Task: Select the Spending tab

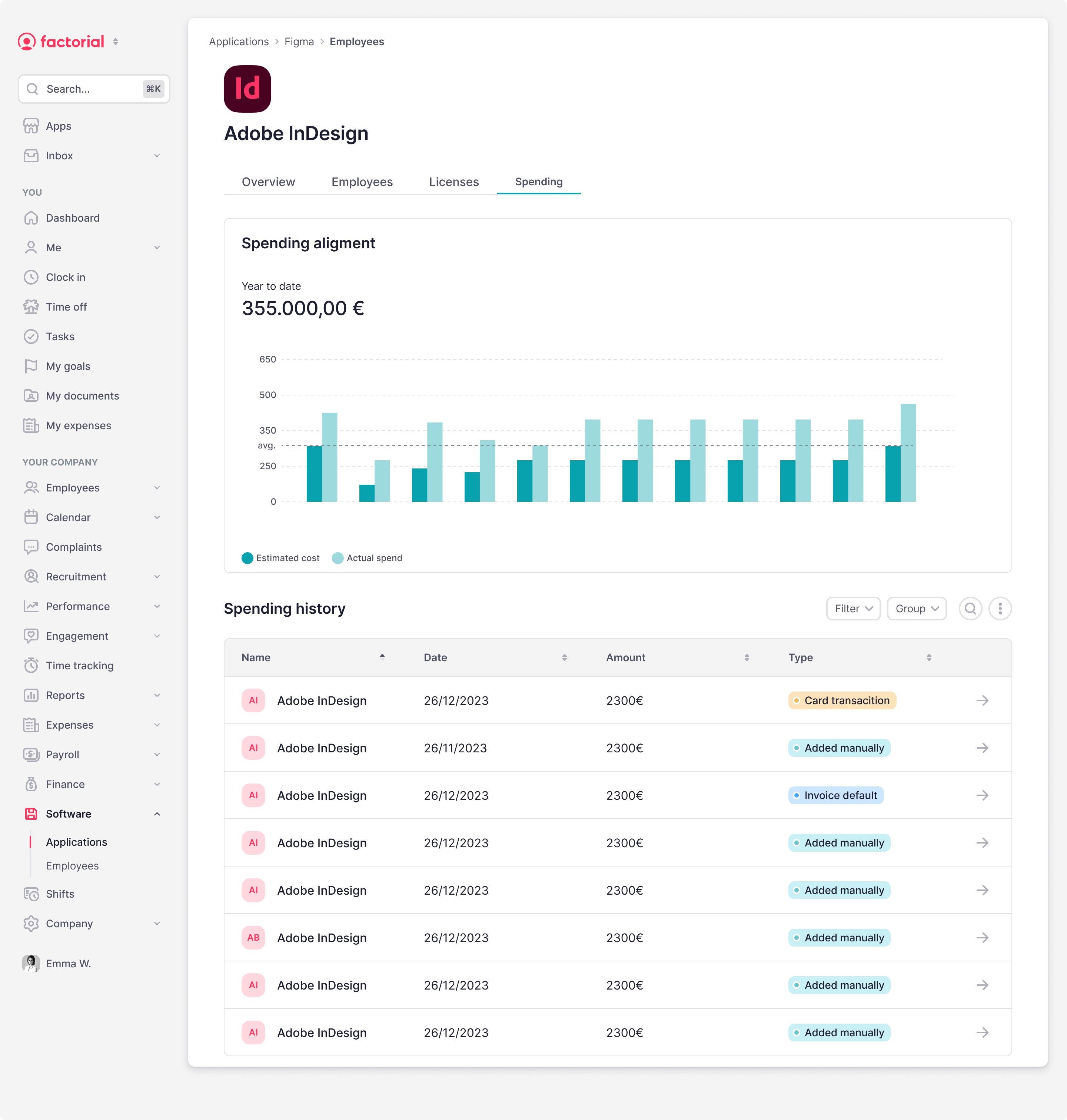Action: click(x=539, y=182)
